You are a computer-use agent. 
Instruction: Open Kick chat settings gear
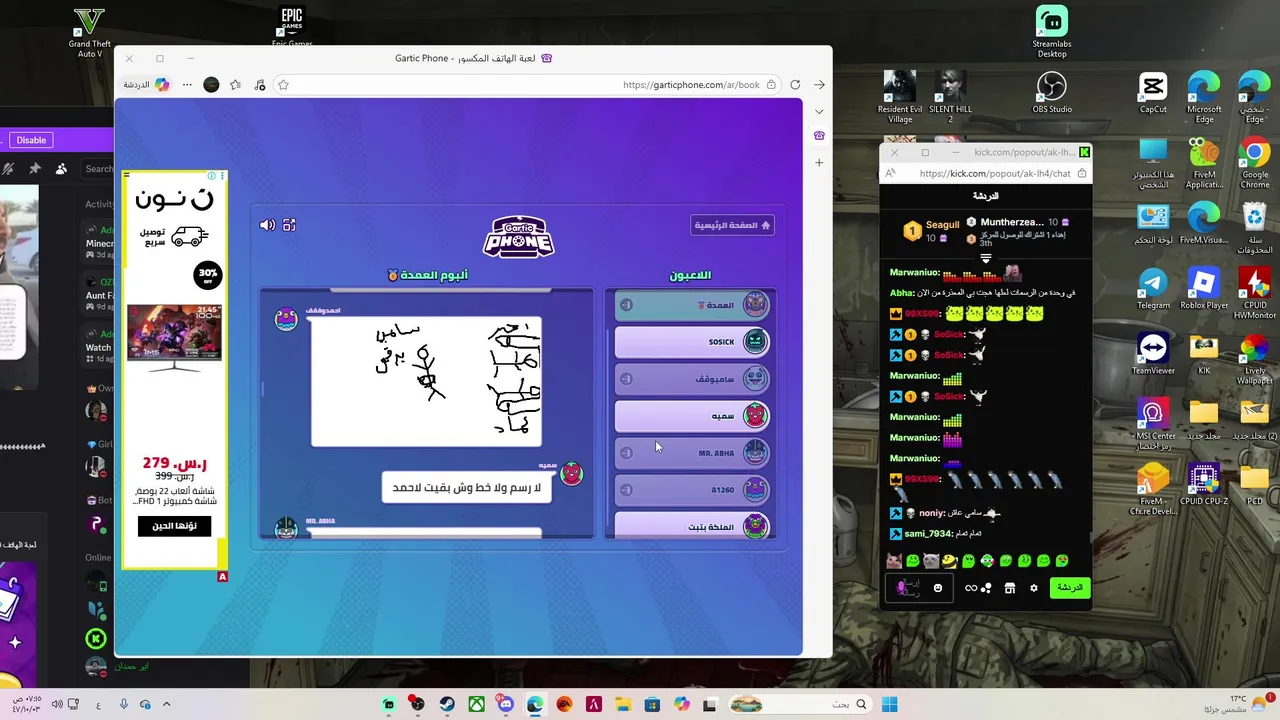pyautogui.click(x=1034, y=588)
